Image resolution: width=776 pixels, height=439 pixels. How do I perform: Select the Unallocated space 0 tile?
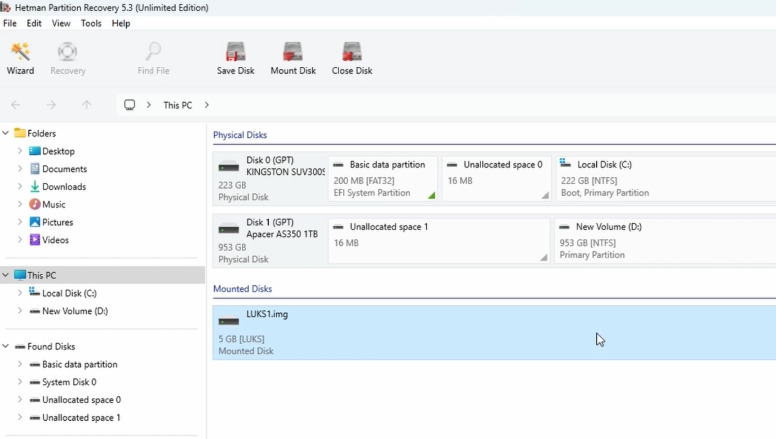496,179
